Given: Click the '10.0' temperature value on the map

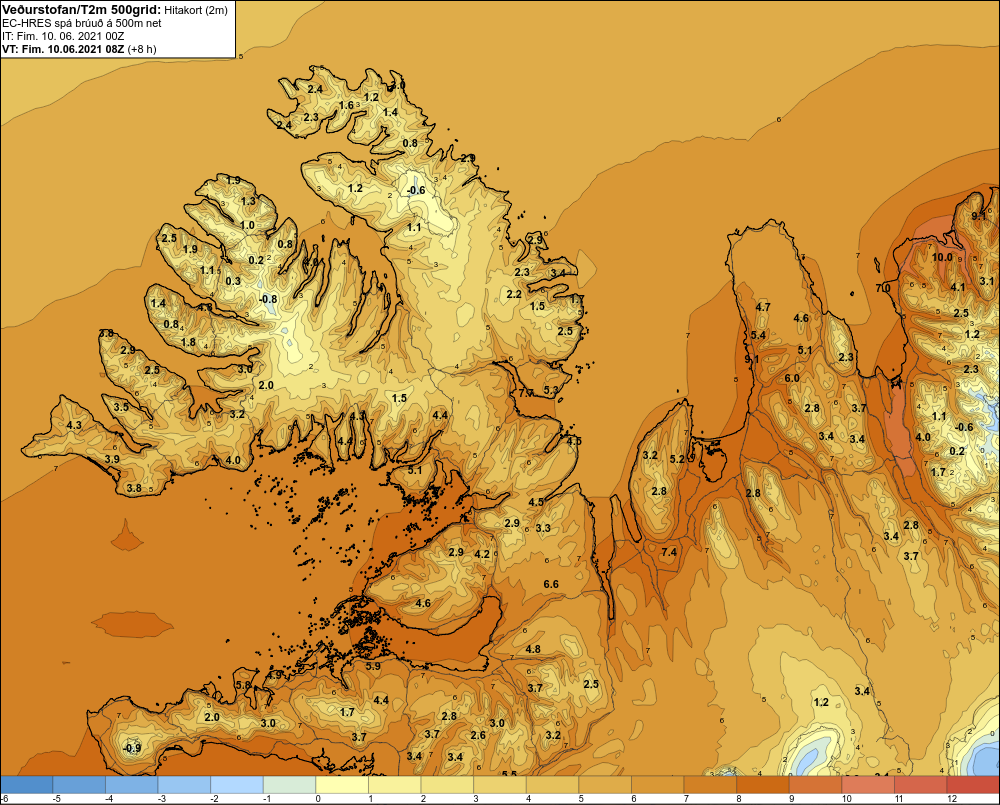Looking at the screenshot, I should coord(942,257).
